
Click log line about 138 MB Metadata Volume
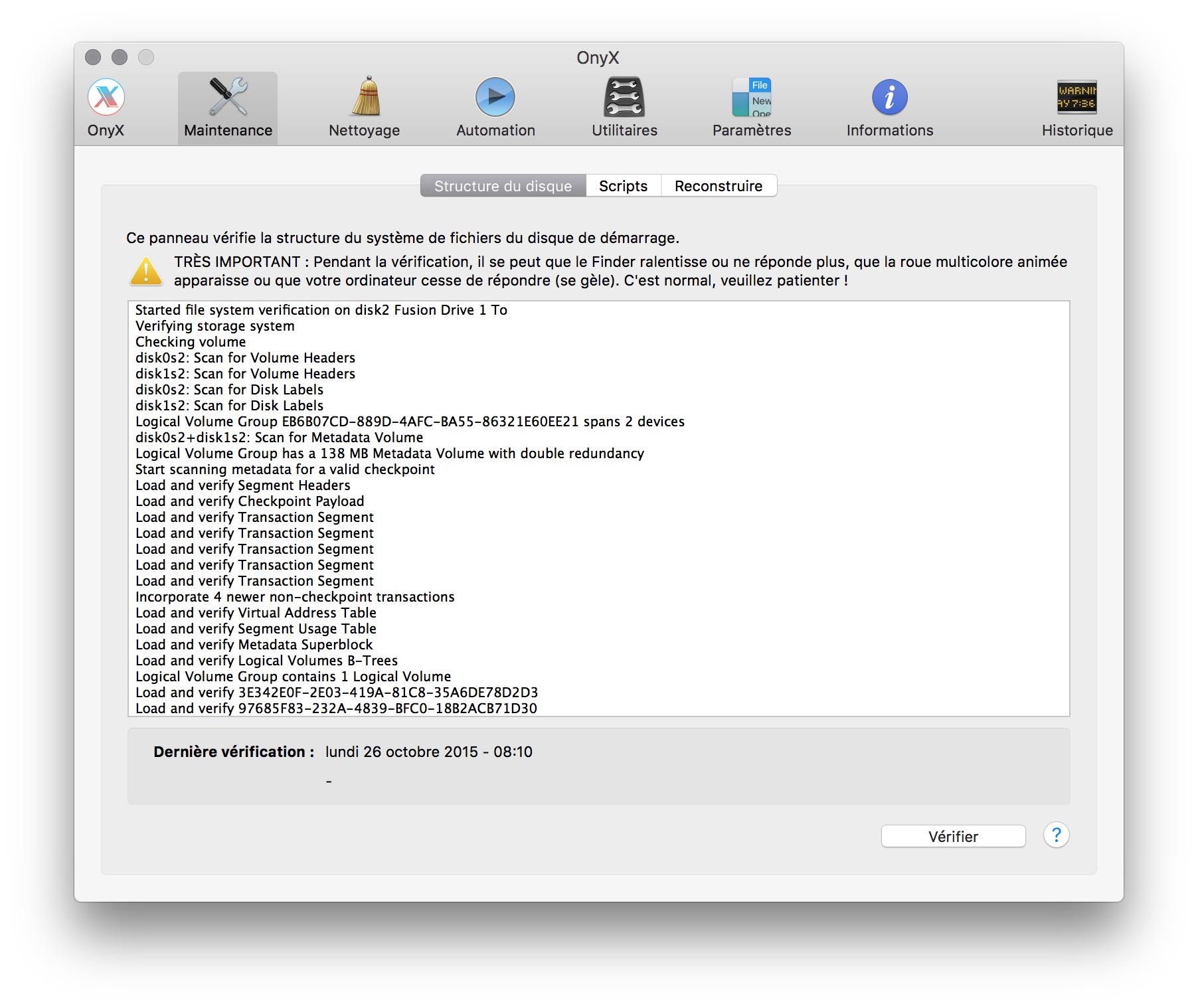[x=390, y=454]
